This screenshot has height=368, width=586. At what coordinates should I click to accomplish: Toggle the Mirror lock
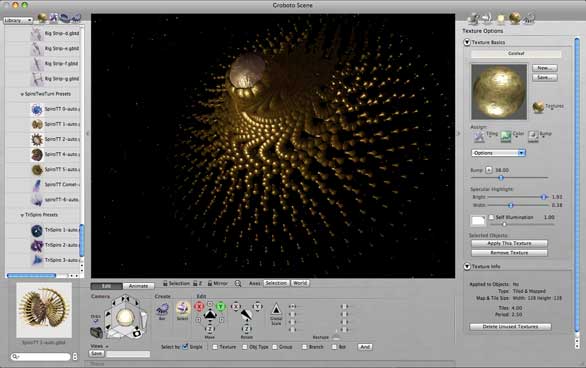(210, 284)
